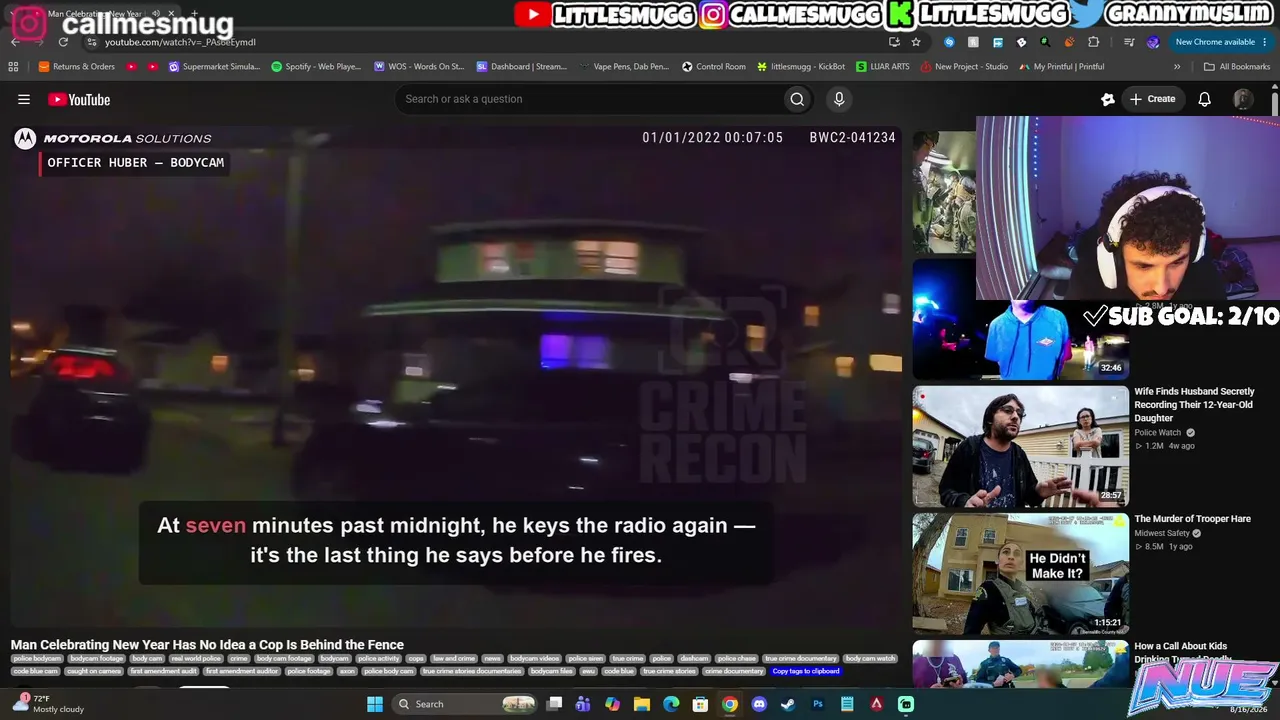Open 'The Murder of Trooper Hare' thumbnail
Viewport: 1280px width, 720px height.
coord(1020,574)
